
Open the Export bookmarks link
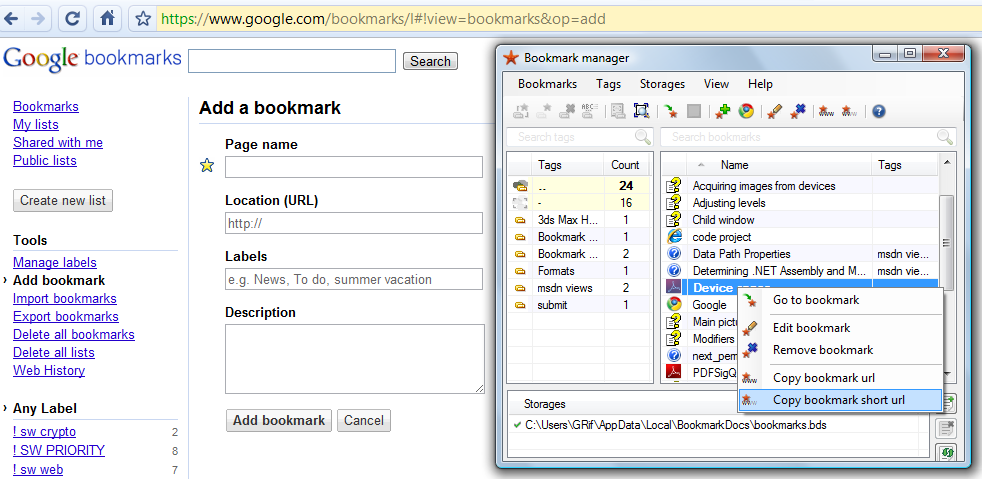(x=66, y=317)
